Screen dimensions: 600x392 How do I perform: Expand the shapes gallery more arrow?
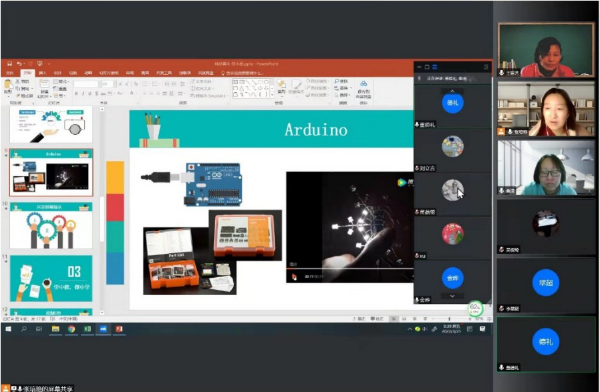coord(272,95)
